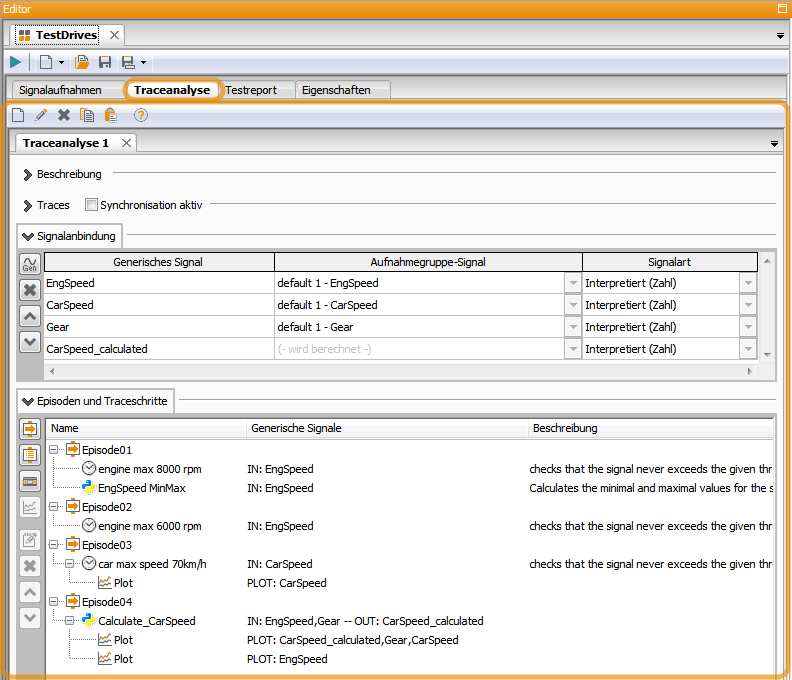792x680 pixels.
Task: Select engine max 8000 rpm step
Action: coord(150,469)
